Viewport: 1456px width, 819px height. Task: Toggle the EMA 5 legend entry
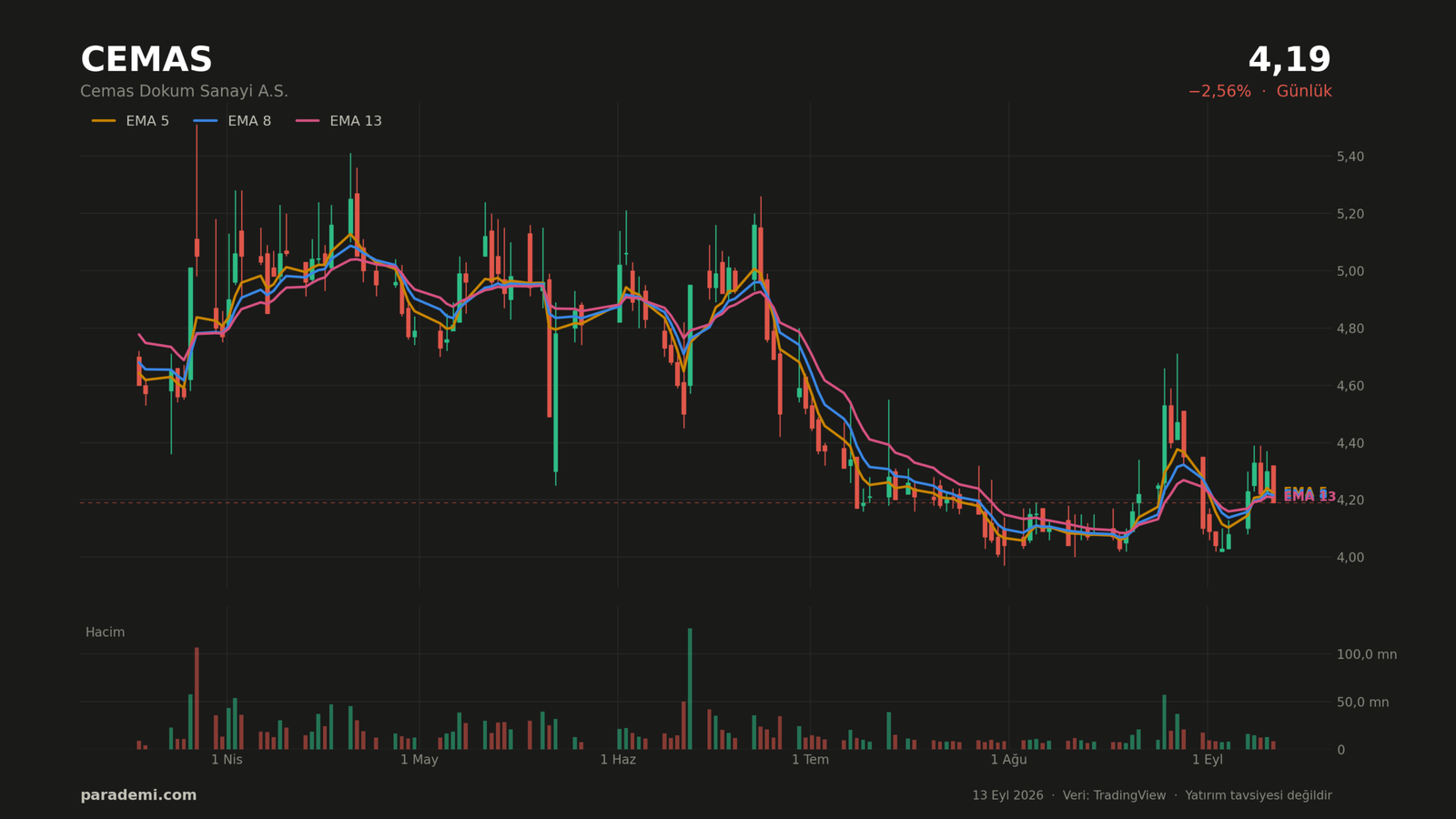coord(130,121)
